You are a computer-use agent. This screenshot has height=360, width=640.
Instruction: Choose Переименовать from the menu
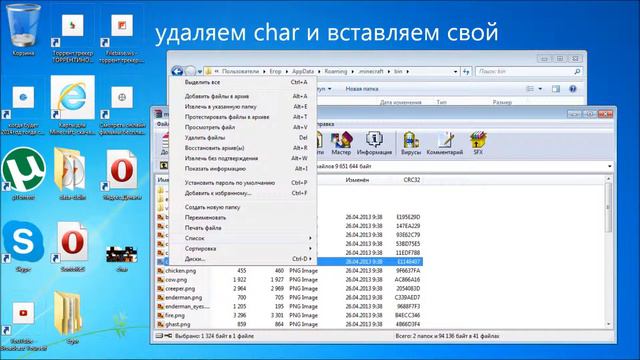coord(243,217)
